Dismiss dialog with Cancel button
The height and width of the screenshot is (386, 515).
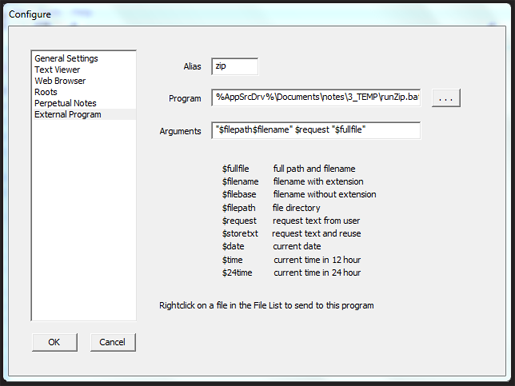point(113,342)
